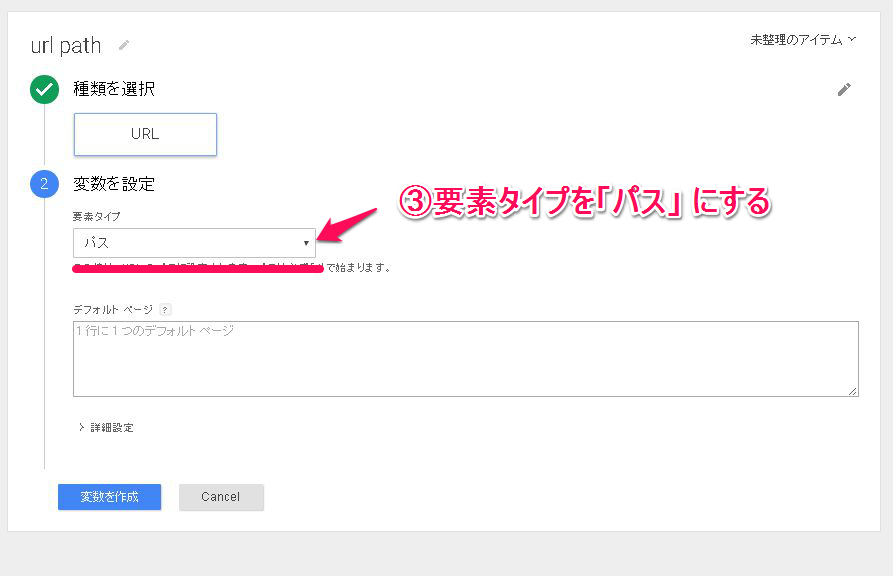This screenshot has height=576, width=893.
Task: Click the url path title text
Action: point(66,46)
